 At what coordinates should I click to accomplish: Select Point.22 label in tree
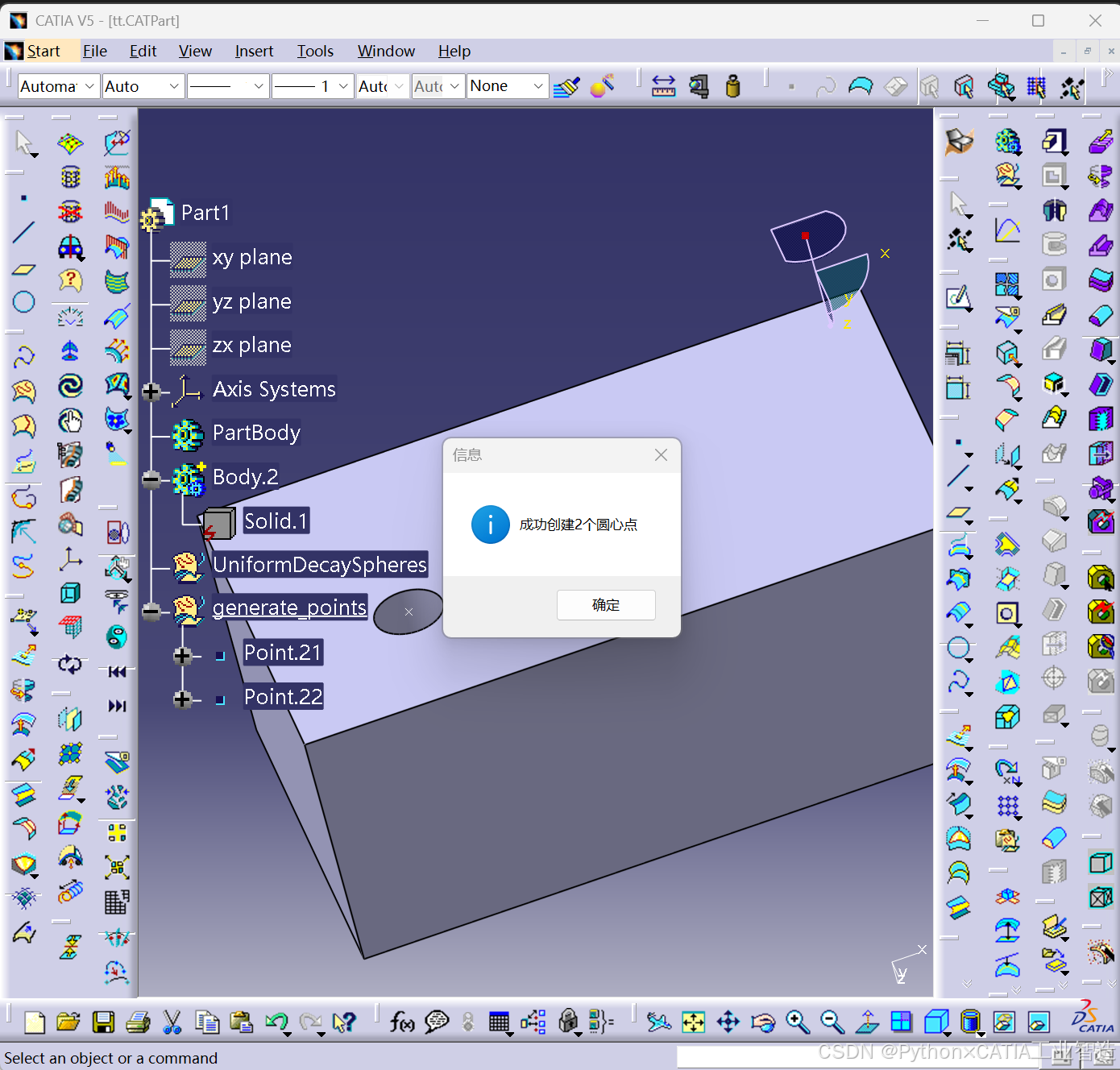click(x=284, y=697)
